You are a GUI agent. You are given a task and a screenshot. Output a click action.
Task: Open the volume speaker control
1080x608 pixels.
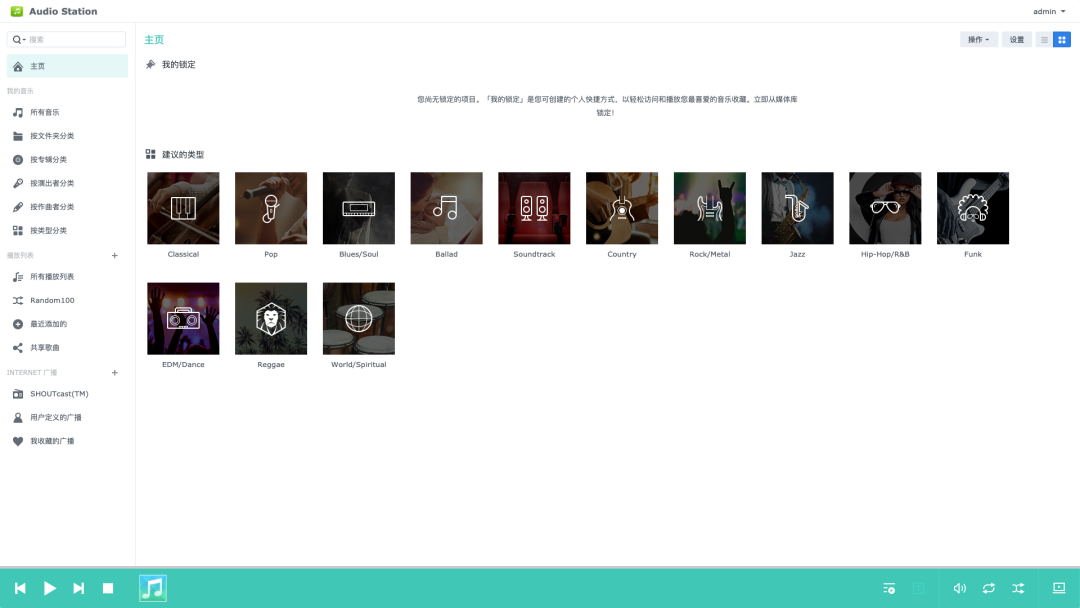[959, 588]
